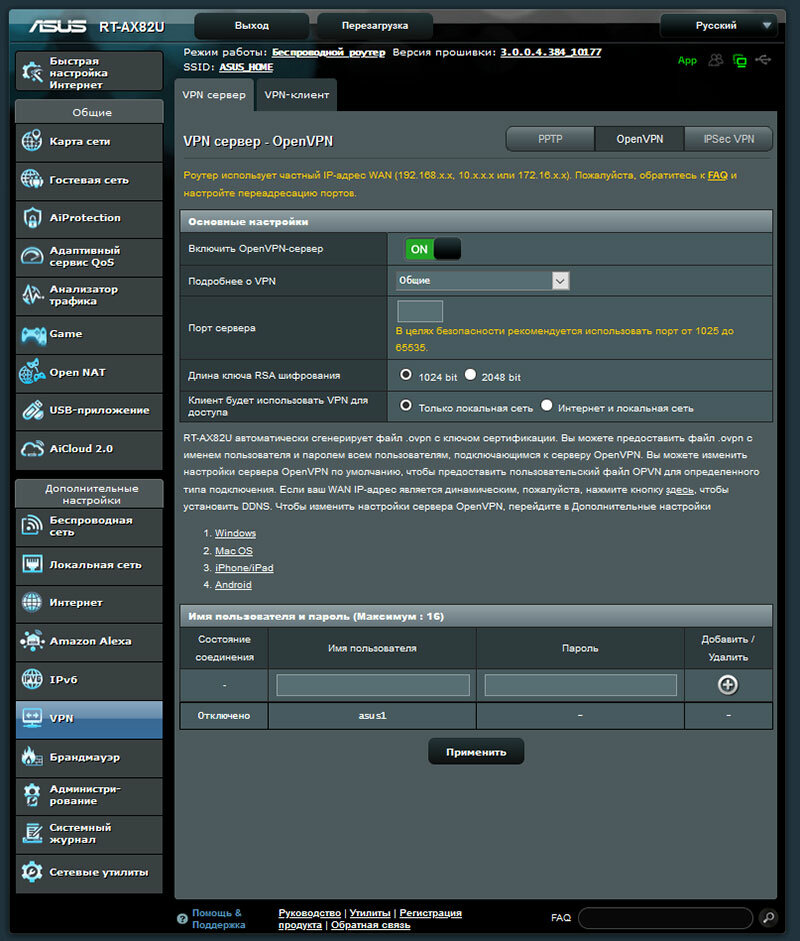
Task: Open the Mac OS setup instructions link
Action: click(x=233, y=550)
